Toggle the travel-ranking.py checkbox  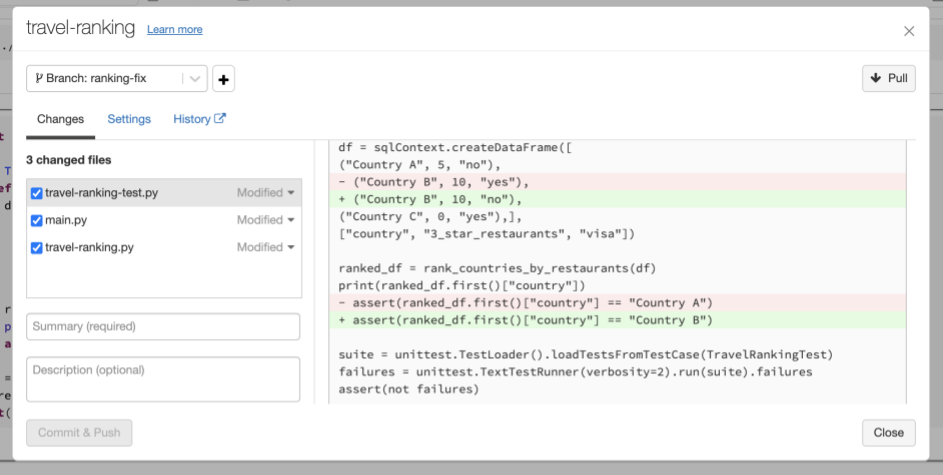(x=37, y=247)
